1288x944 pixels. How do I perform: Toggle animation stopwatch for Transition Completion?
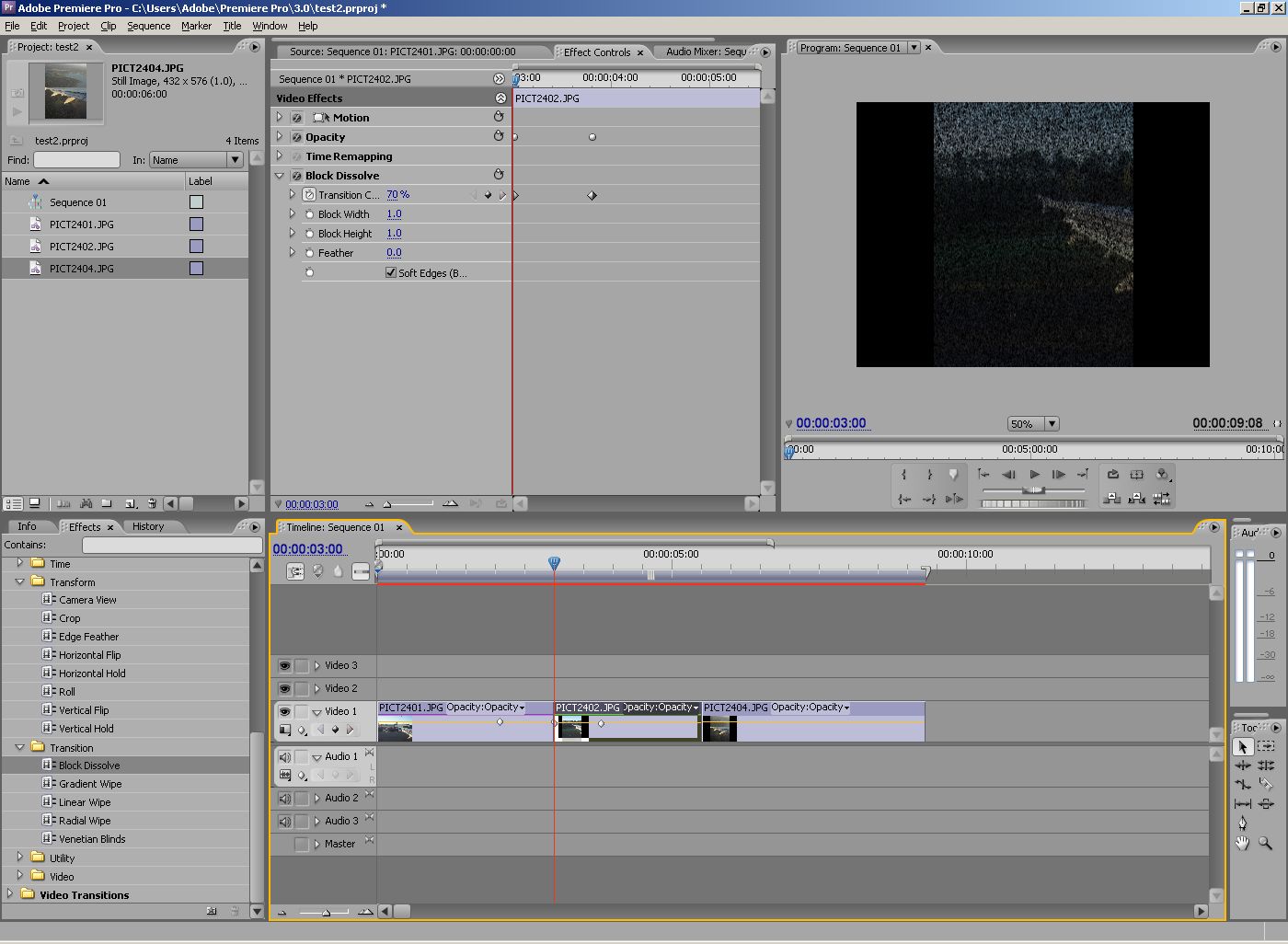(x=309, y=195)
